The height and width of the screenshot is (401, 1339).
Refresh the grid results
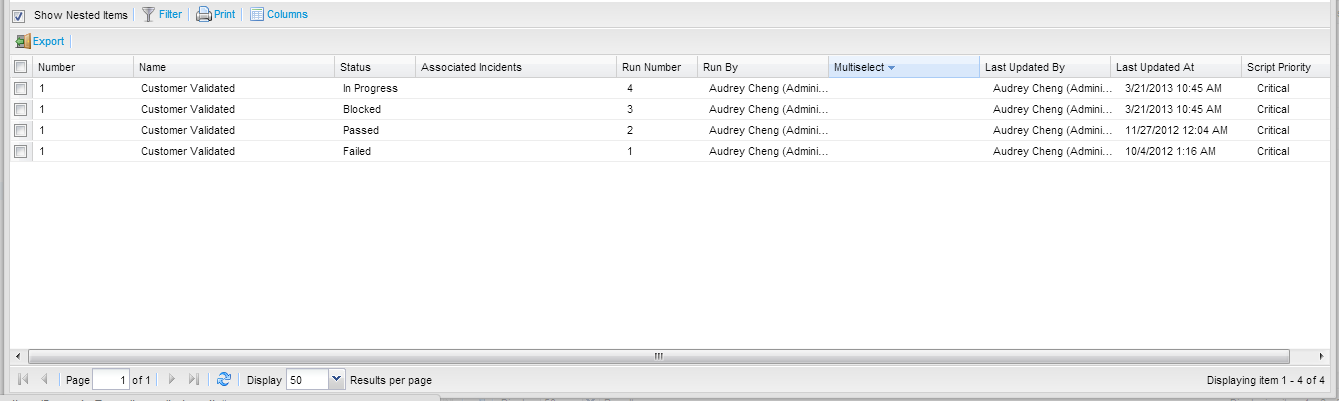tap(224, 379)
